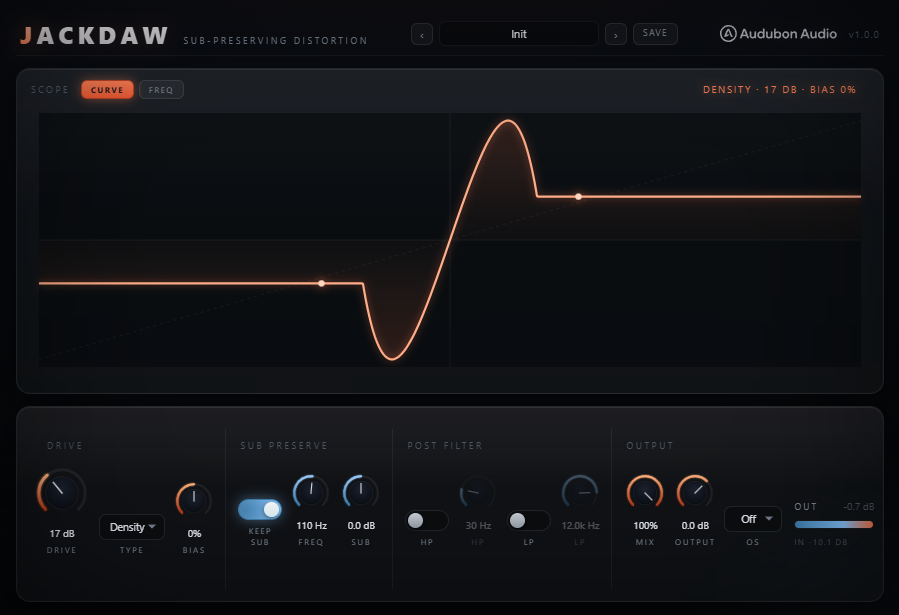Open the Density type dropdown
This screenshot has height=615, width=899.
click(x=132, y=527)
